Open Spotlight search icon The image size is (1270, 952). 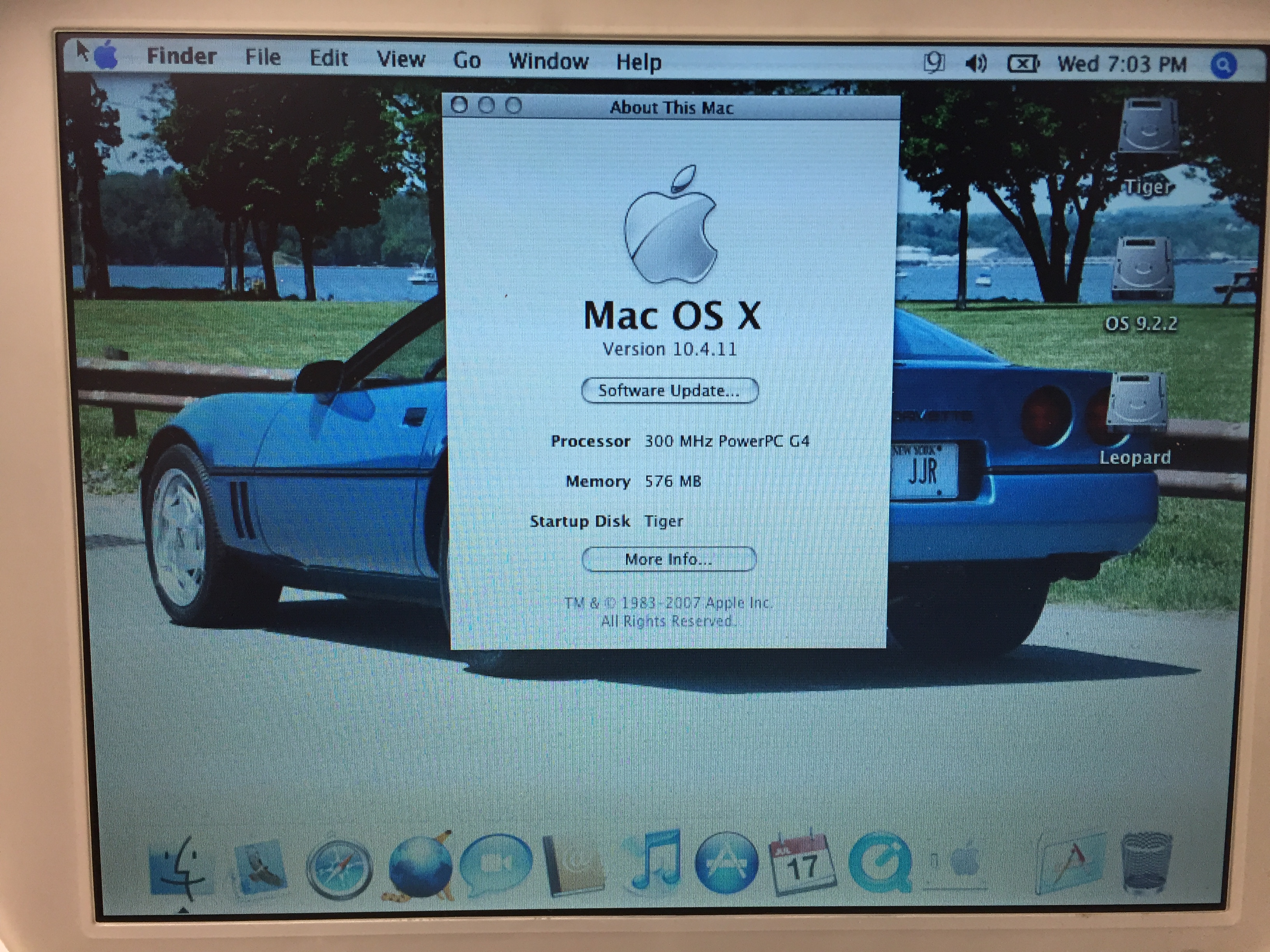[1223, 65]
